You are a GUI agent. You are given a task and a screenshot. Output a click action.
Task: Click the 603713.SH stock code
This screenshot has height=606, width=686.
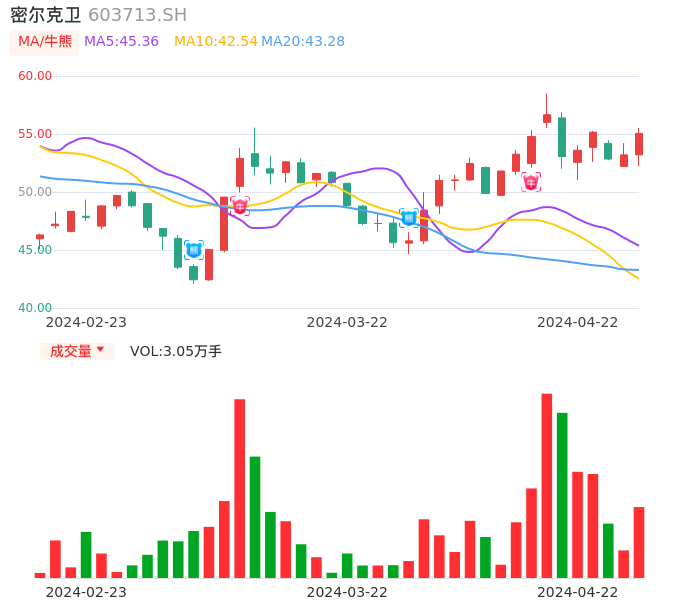137,15
